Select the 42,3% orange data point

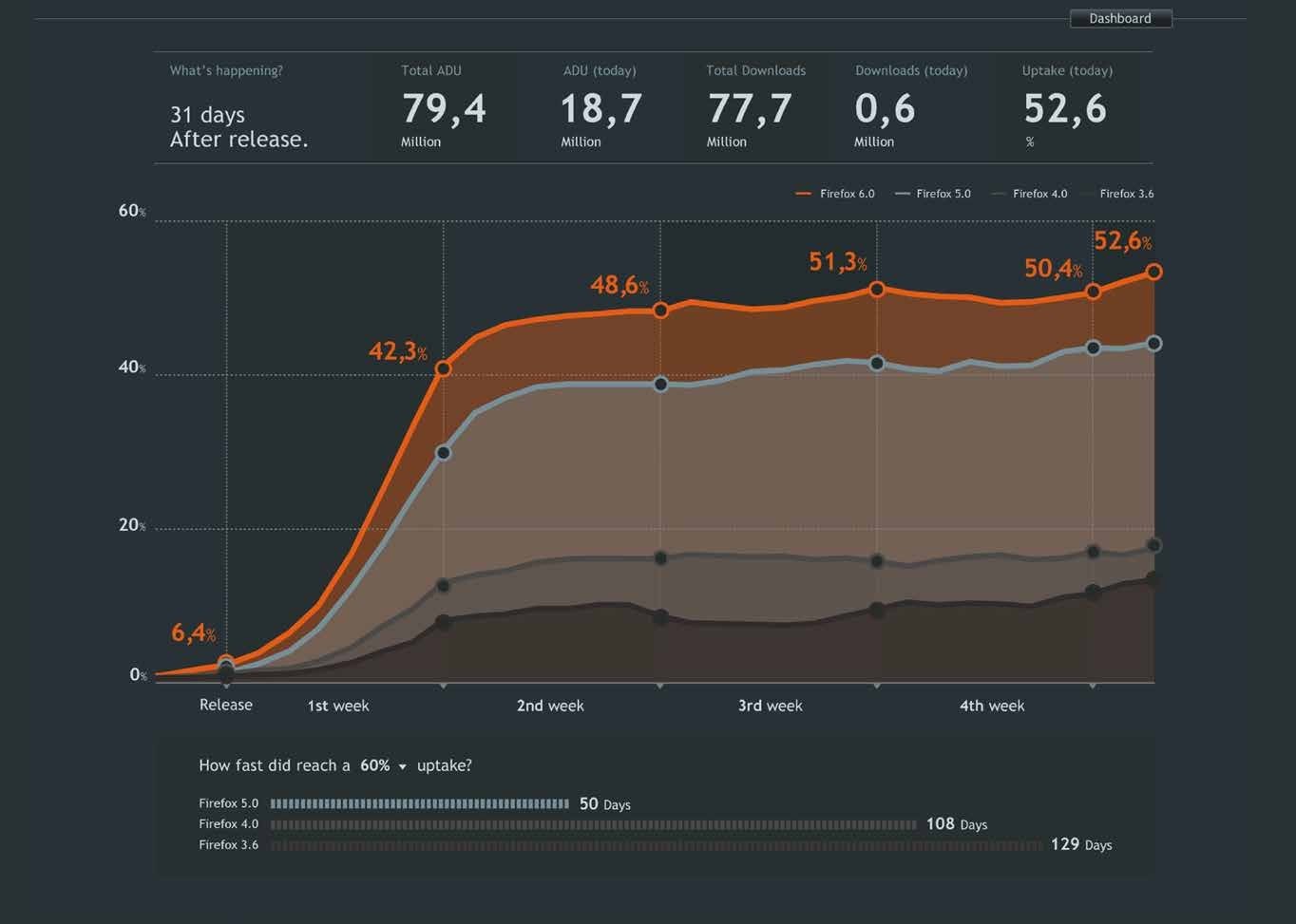click(443, 368)
